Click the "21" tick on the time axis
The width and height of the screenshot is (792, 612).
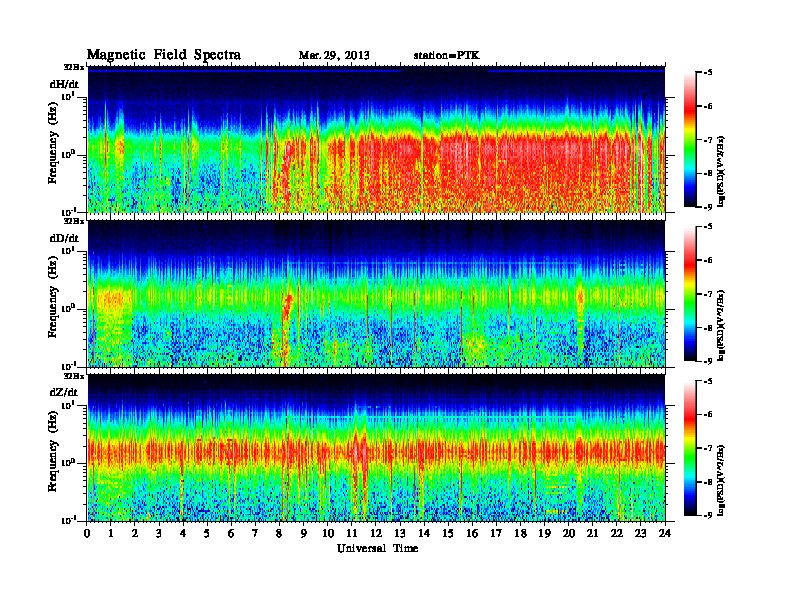(x=592, y=534)
